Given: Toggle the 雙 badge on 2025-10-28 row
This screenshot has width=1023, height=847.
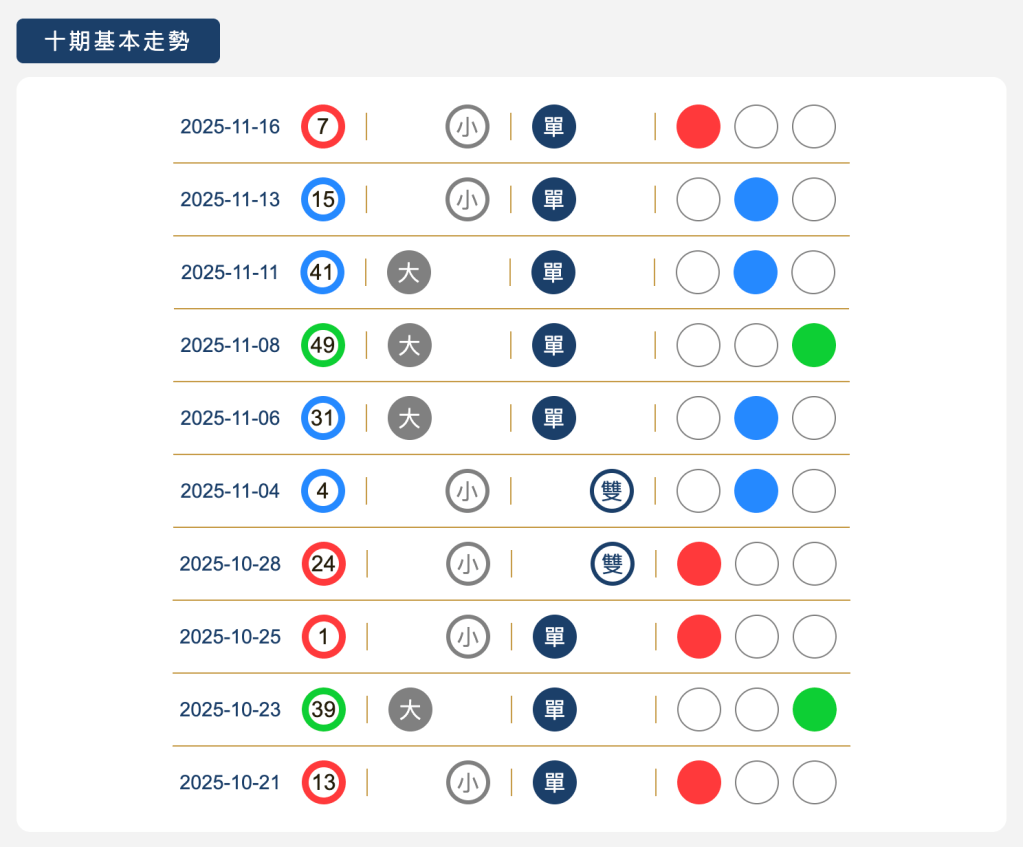Looking at the screenshot, I should 612,563.
